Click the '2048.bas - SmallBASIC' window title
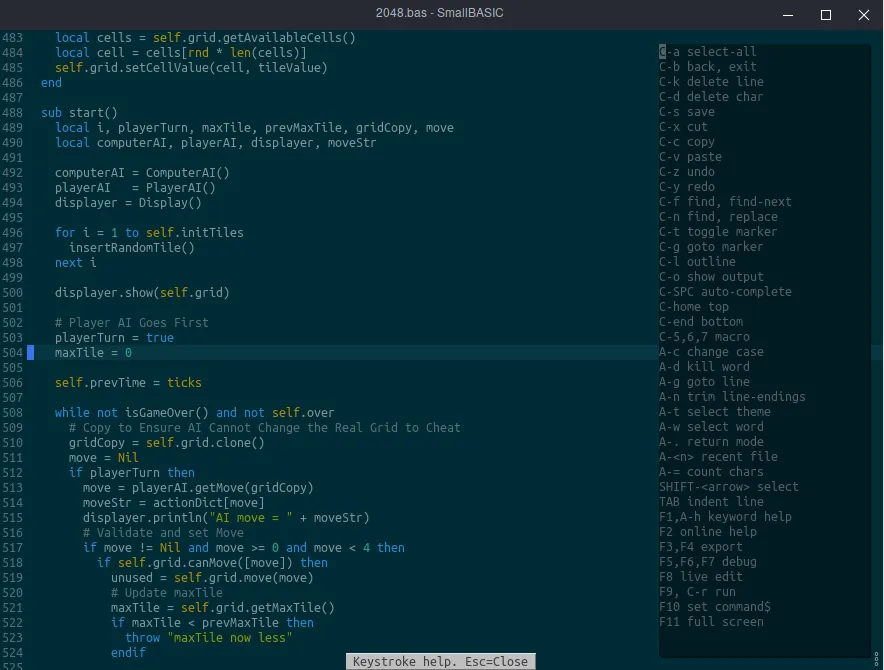The image size is (884, 670). [440, 13]
